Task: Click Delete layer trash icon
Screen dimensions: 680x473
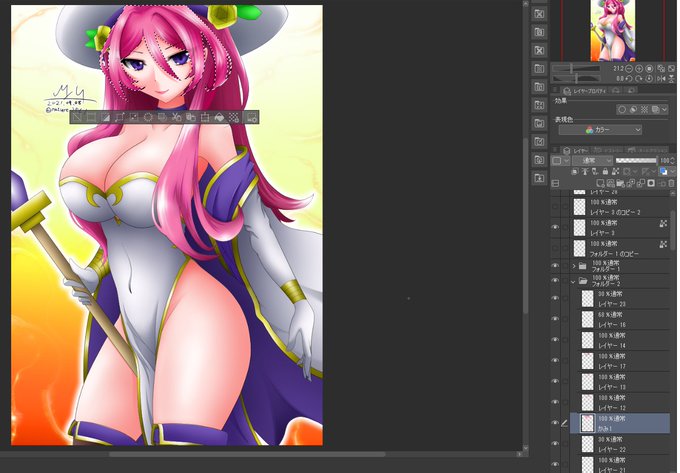Action: coord(671,183)
